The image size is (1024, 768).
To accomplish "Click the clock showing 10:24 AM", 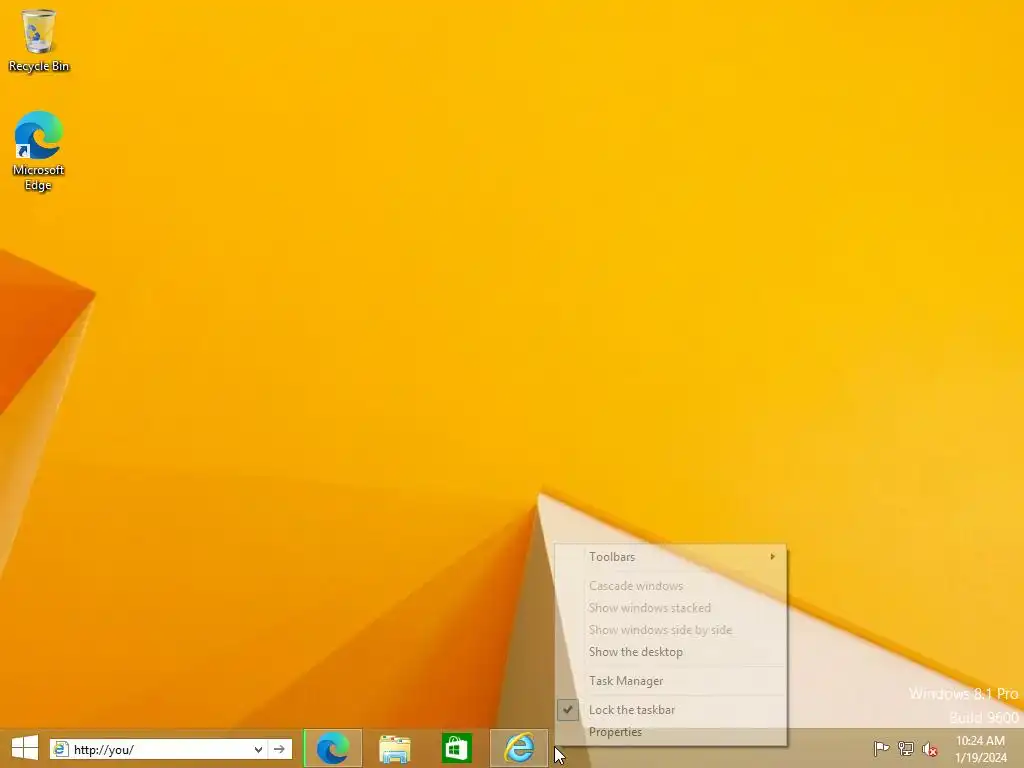I will tap(980, 749).
